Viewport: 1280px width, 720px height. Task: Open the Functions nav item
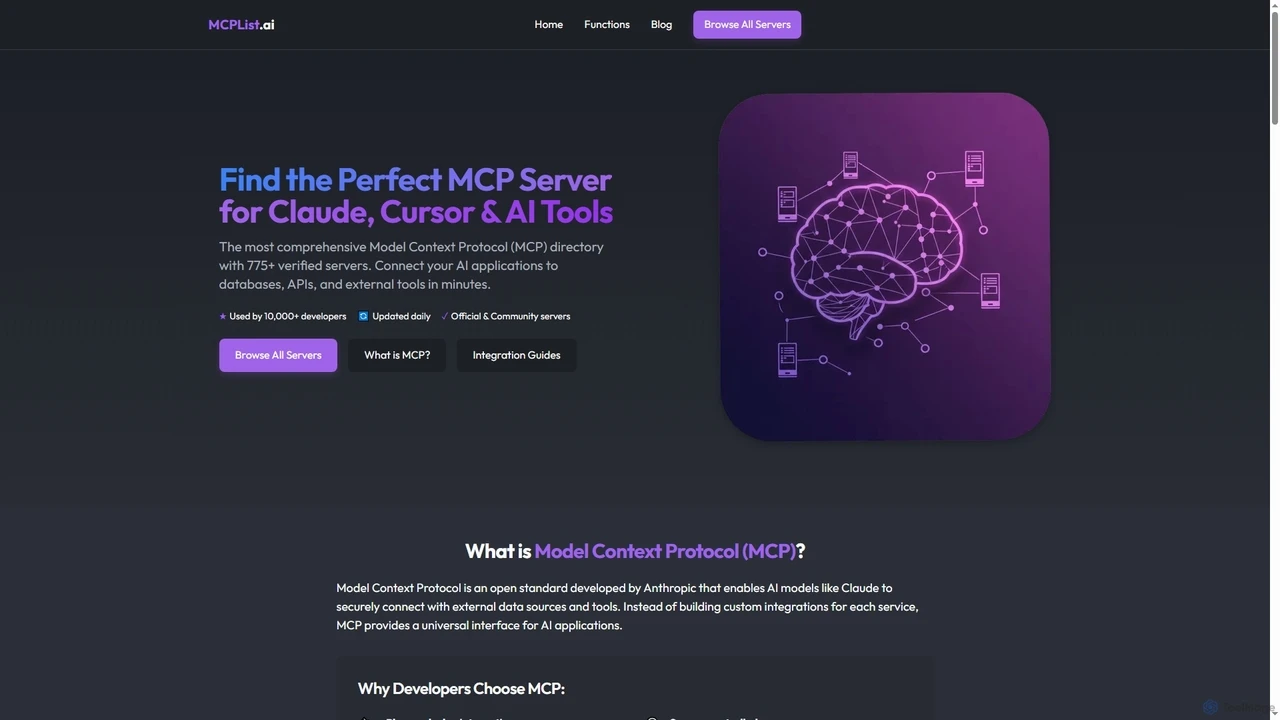(607, 24)
